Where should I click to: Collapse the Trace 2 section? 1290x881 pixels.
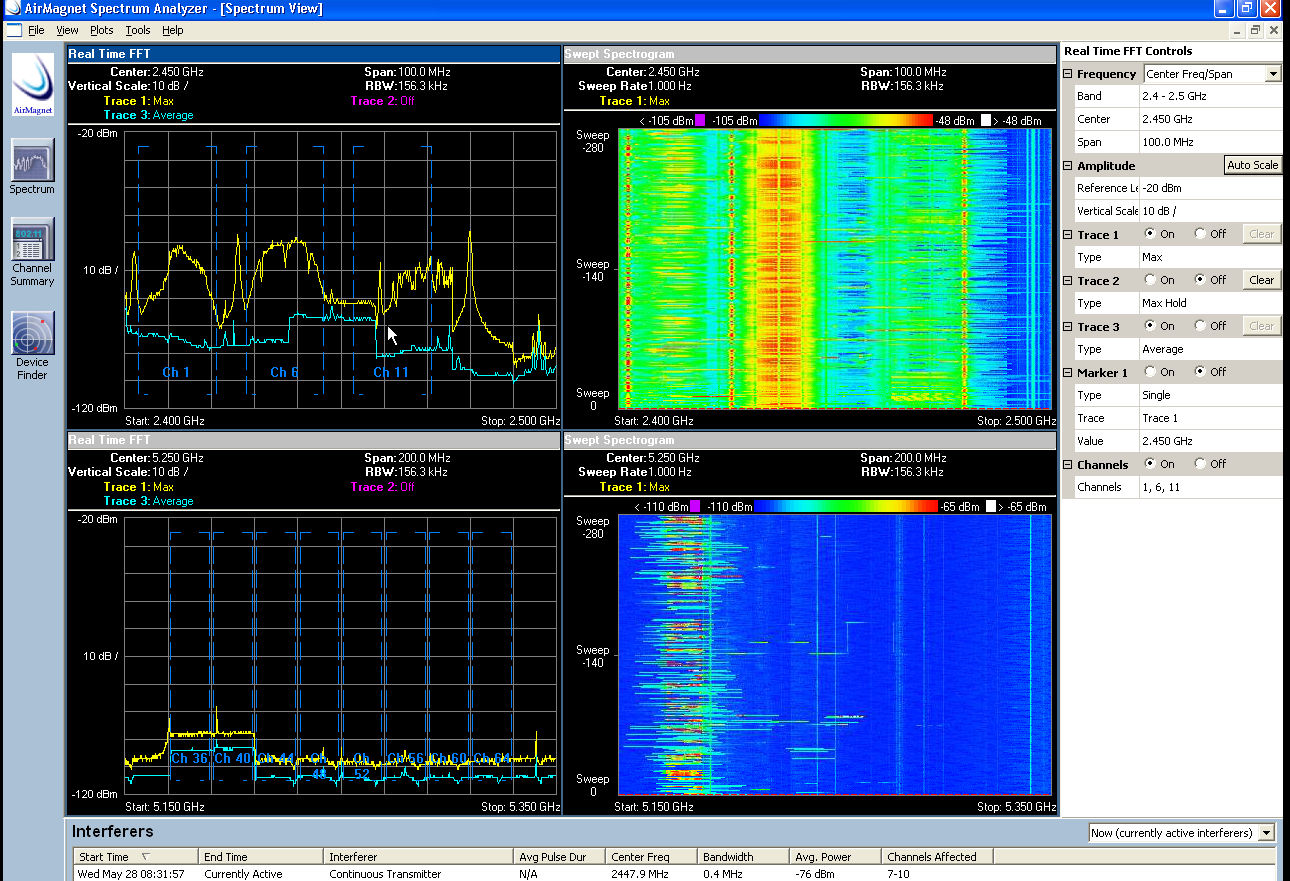[x=1068, y=281]
